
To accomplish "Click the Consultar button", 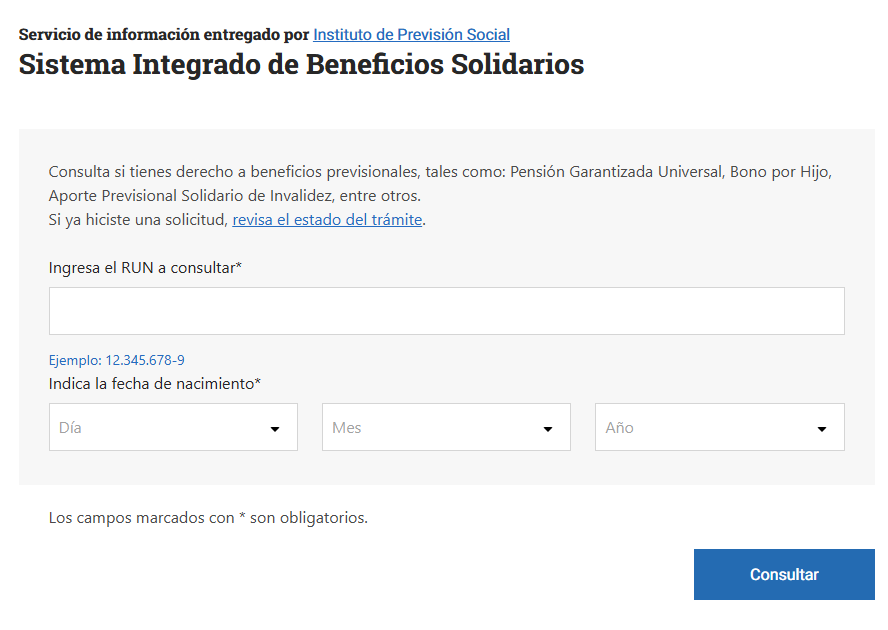I will click(x=784, y=574).
